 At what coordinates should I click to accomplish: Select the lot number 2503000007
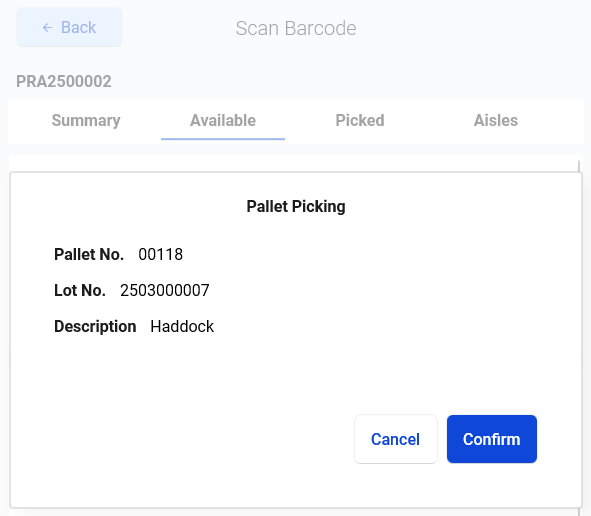(165, 290)
